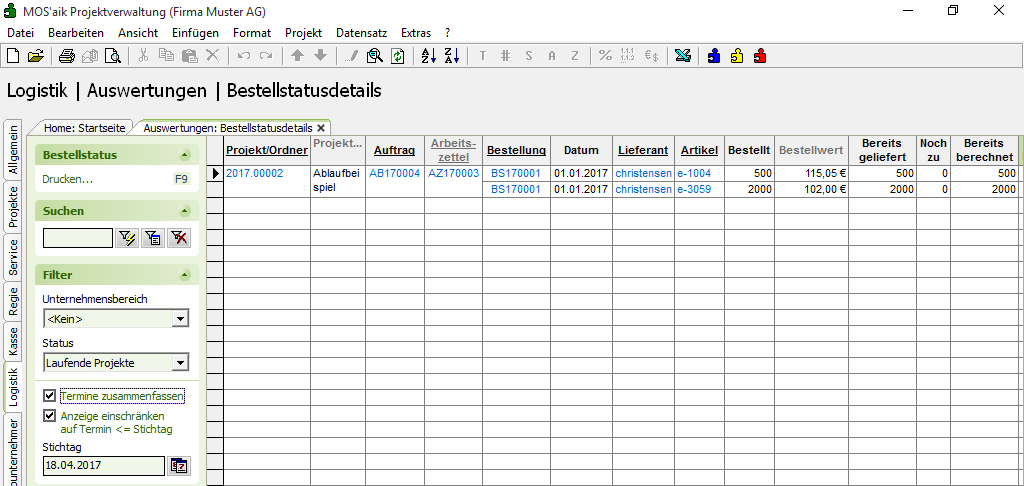The width and height of the screenshot is (1024, 486).
Task: Click the Drucken... link
Action: click(x=67, y=180)
